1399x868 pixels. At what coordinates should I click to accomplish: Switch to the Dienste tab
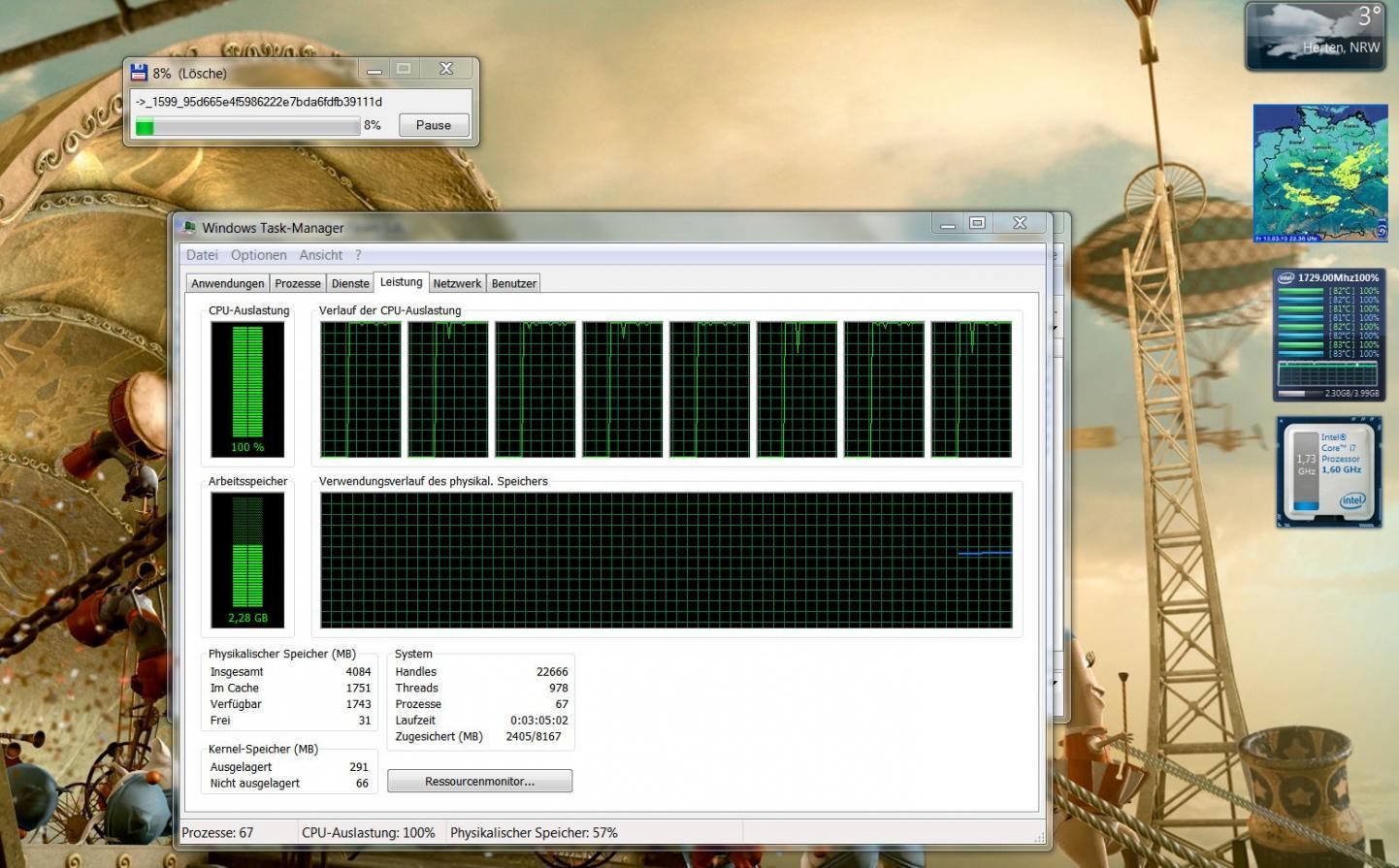pyautogui.click(x=350, y=283)
